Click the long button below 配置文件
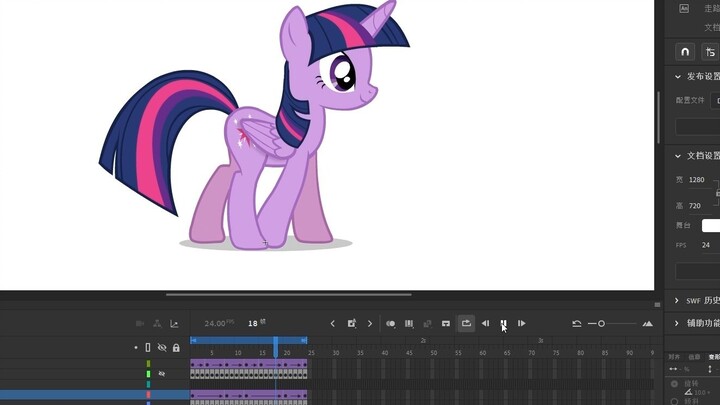Screen dimensions: 720x405 (x=698, y=126)
